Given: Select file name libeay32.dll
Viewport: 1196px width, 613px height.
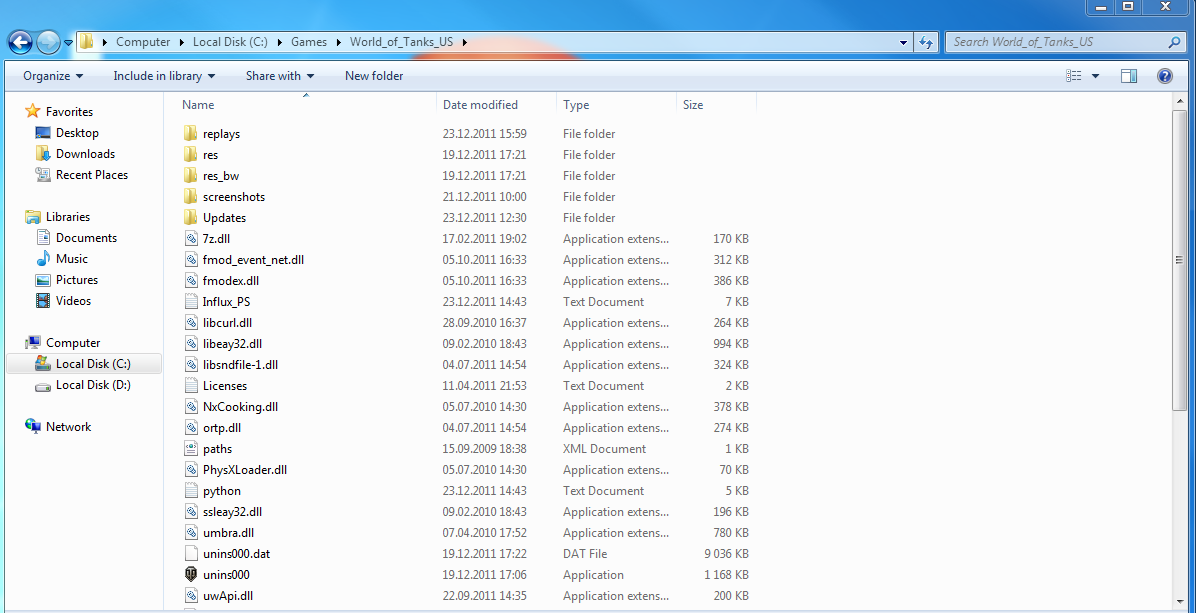Looking at the screenshot, I should (x=233, y=344).
